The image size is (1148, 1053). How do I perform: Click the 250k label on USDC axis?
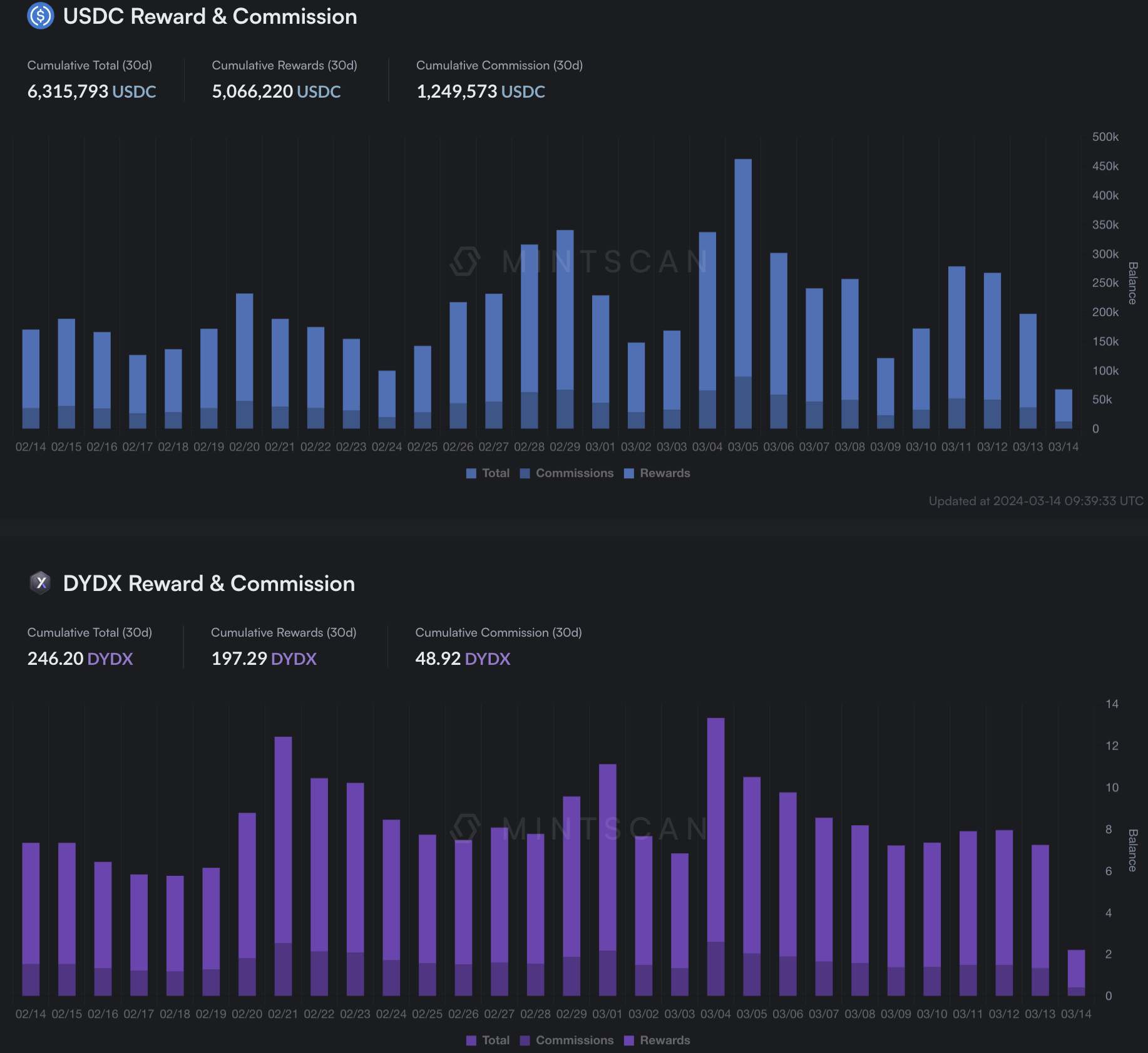pyautogui.click(x=1105, y=283)
